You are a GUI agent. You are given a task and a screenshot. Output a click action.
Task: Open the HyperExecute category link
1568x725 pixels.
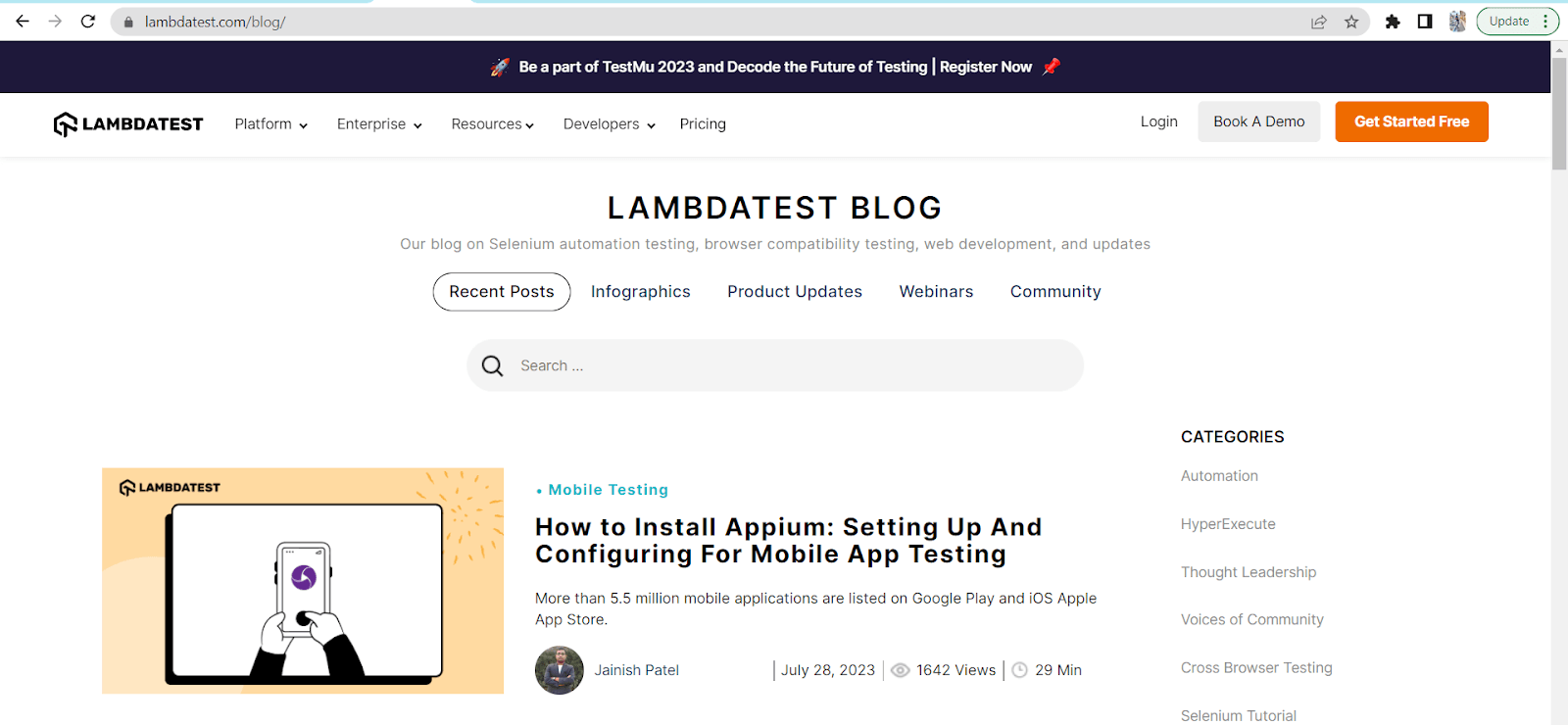[x=1228, y=524]
